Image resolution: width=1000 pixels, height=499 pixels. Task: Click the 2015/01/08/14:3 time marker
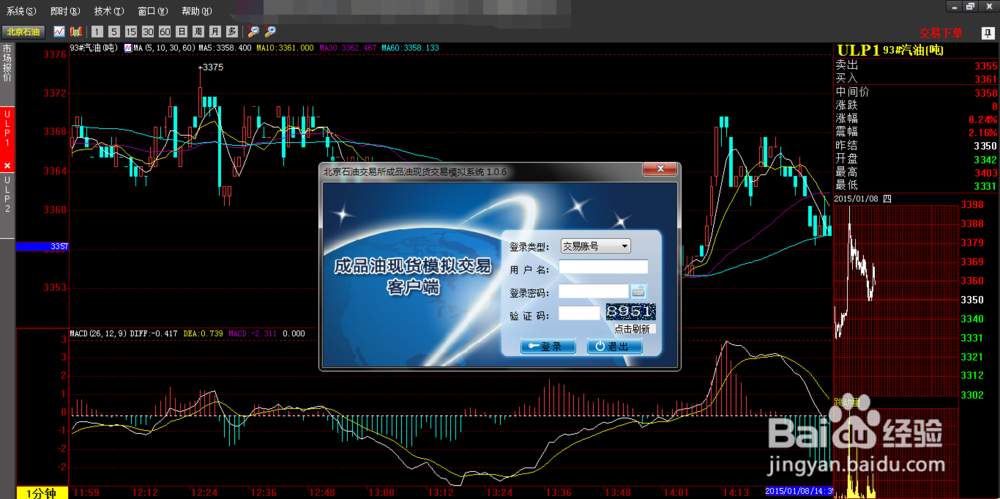(x=799, y=491)
